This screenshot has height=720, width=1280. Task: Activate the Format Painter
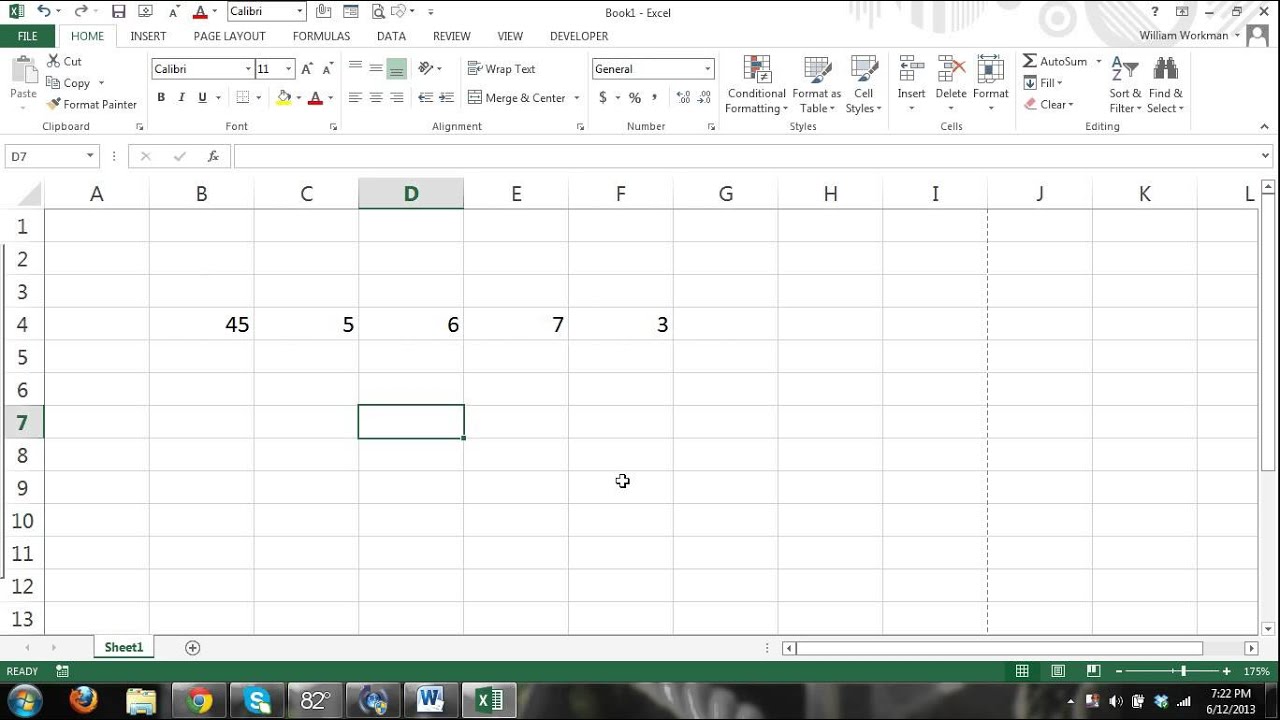[92, 104]
